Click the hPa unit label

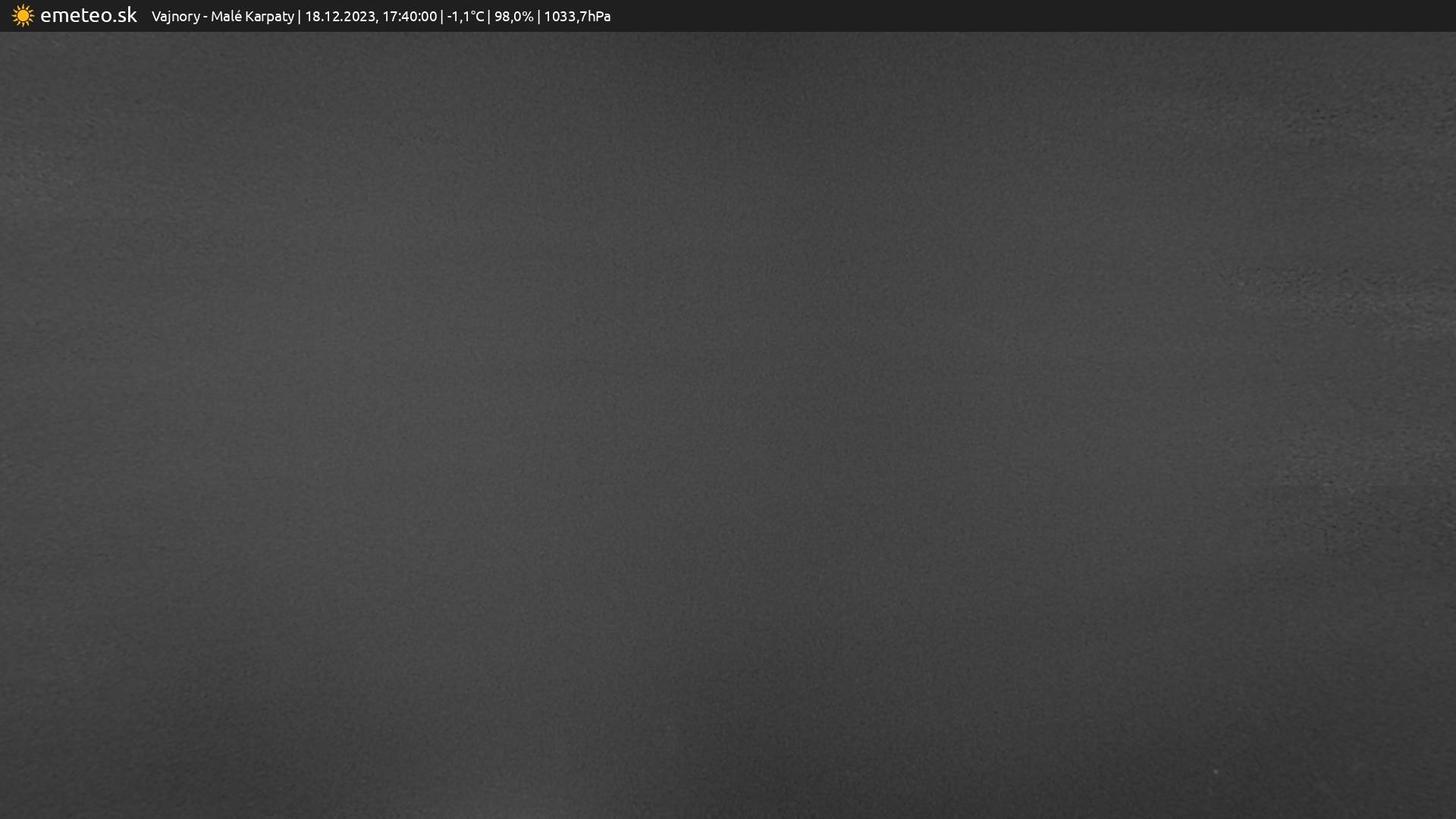599,16
